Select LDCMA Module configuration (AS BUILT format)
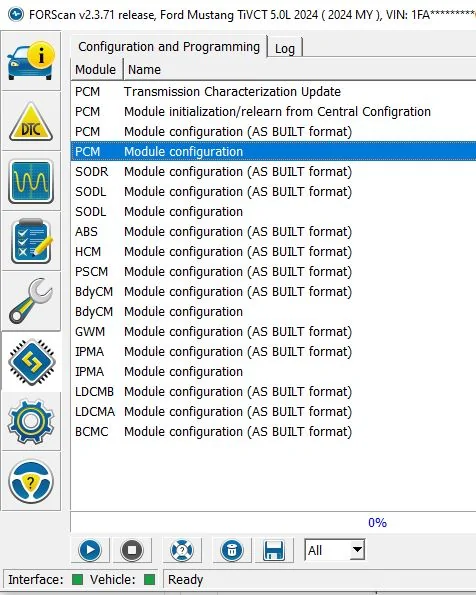This screenshot has width=476, height=595. (x=273, y=411)
